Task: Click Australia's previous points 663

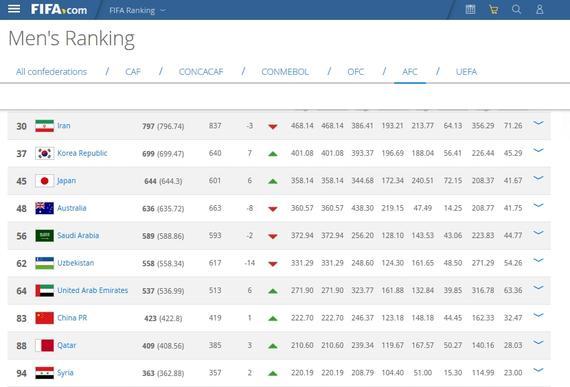Action: [215, 208]
